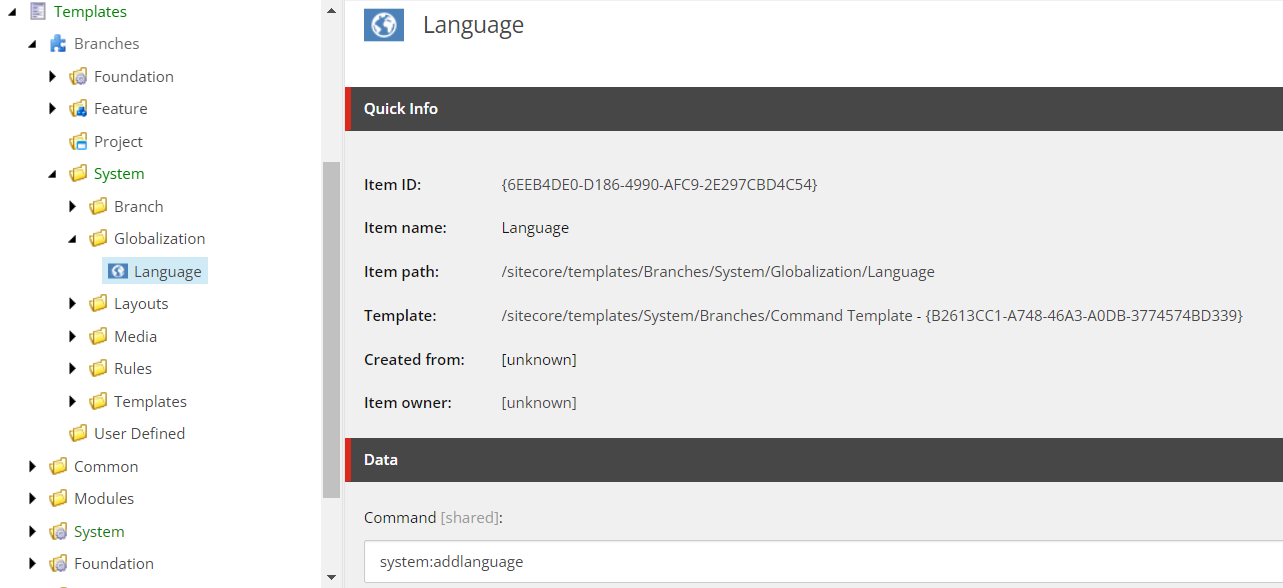Collapse the Branches node
Viewport: 1283px width, 588px height.
pyautogui.click(x=32, y=44)
